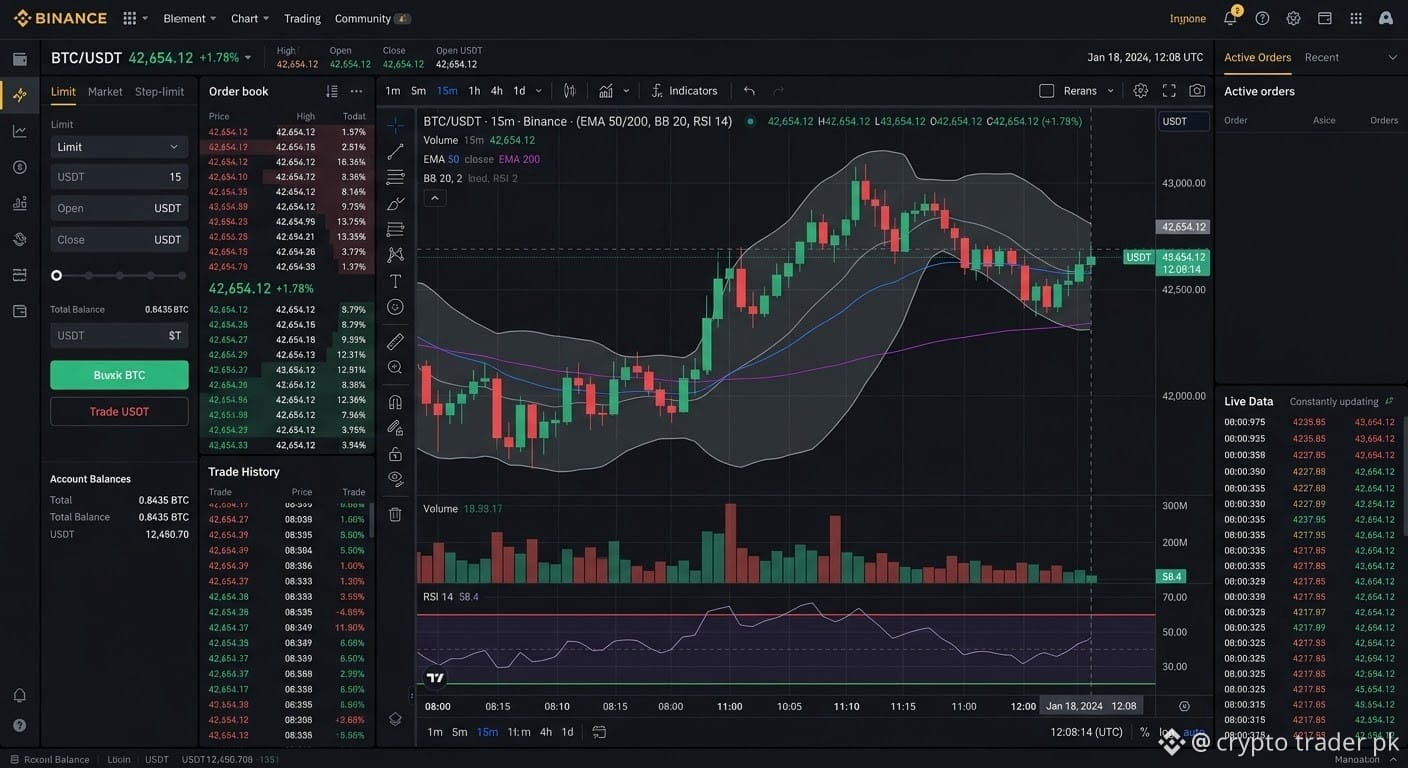Open the go-to-date calendar icon

click(599, 732)
